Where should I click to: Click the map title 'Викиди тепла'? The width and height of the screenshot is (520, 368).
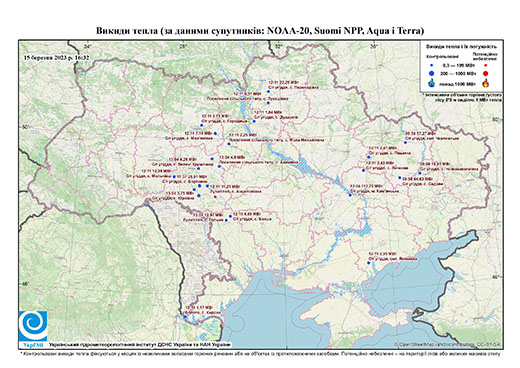(x=127, y=31)
